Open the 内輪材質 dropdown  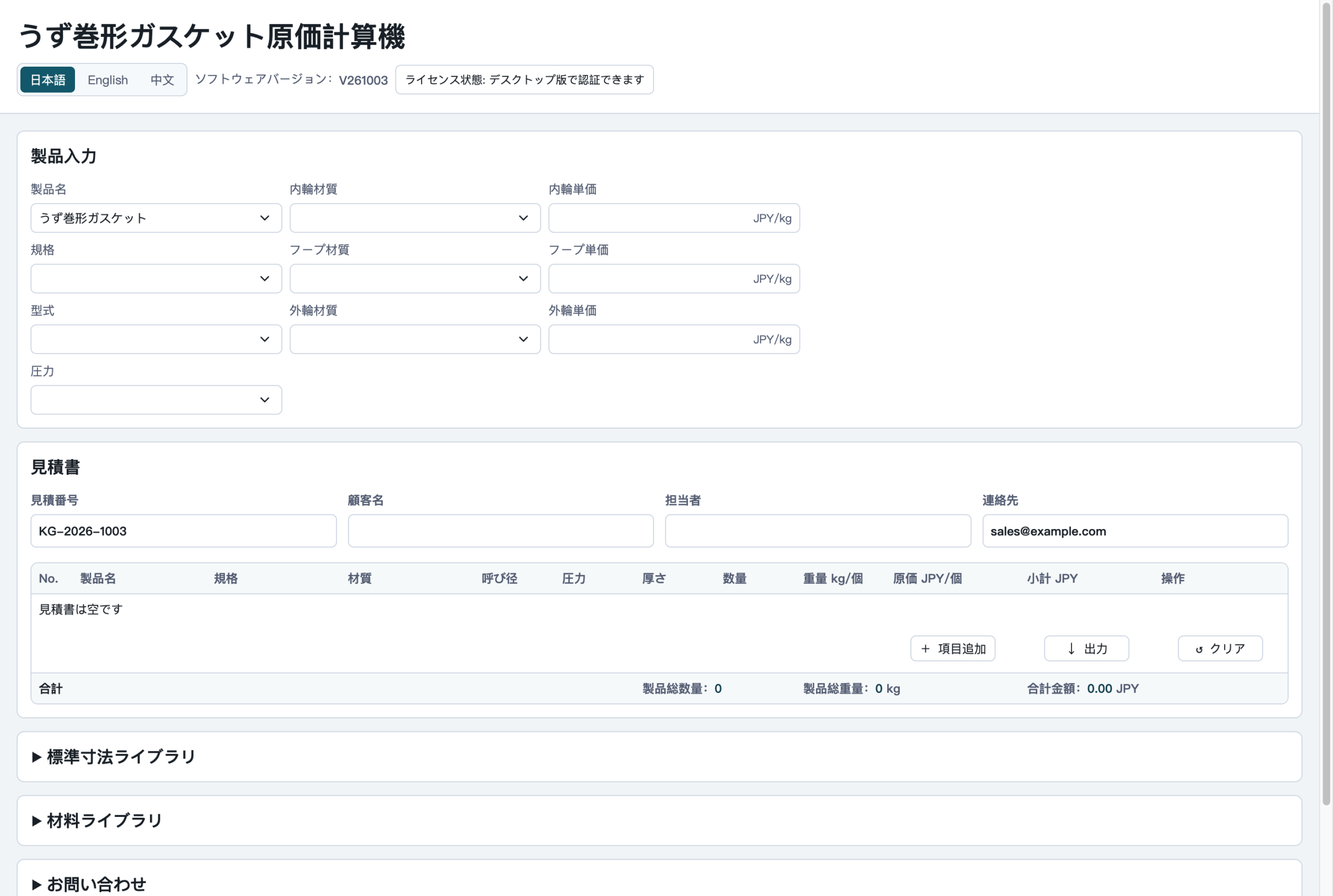[x=415, y=218]
